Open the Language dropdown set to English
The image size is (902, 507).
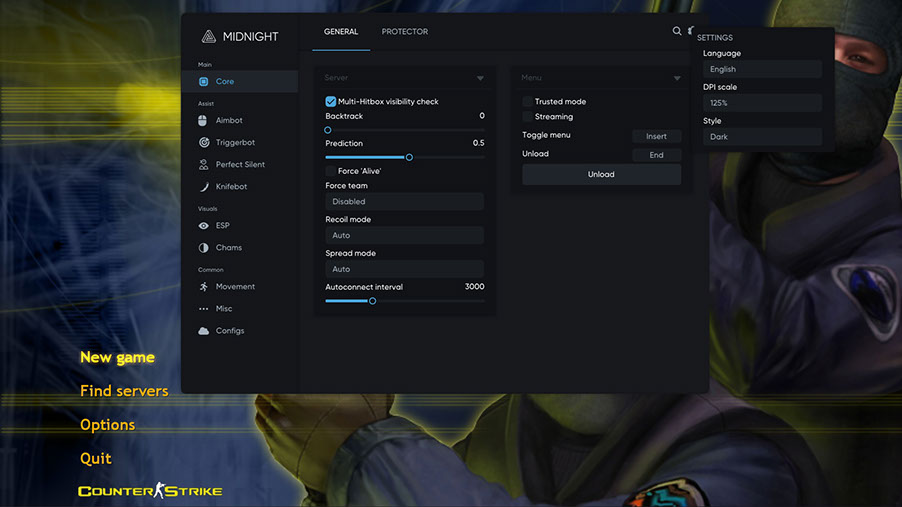point(762,70)
